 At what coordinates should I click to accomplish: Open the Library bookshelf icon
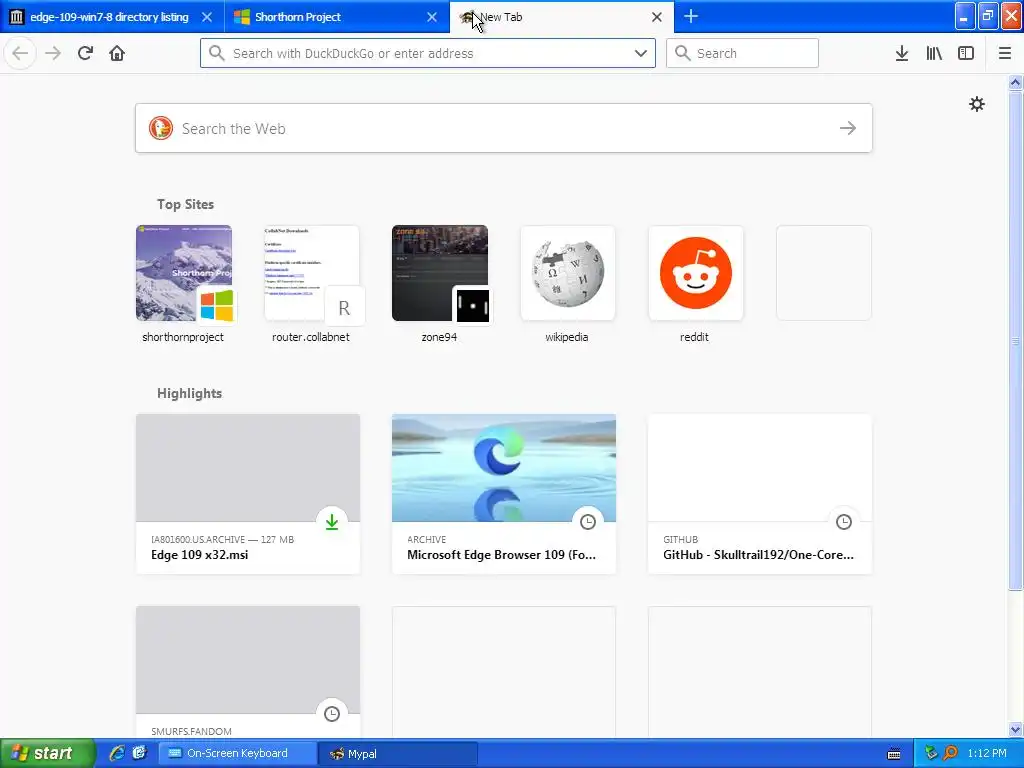pos(934,53)
